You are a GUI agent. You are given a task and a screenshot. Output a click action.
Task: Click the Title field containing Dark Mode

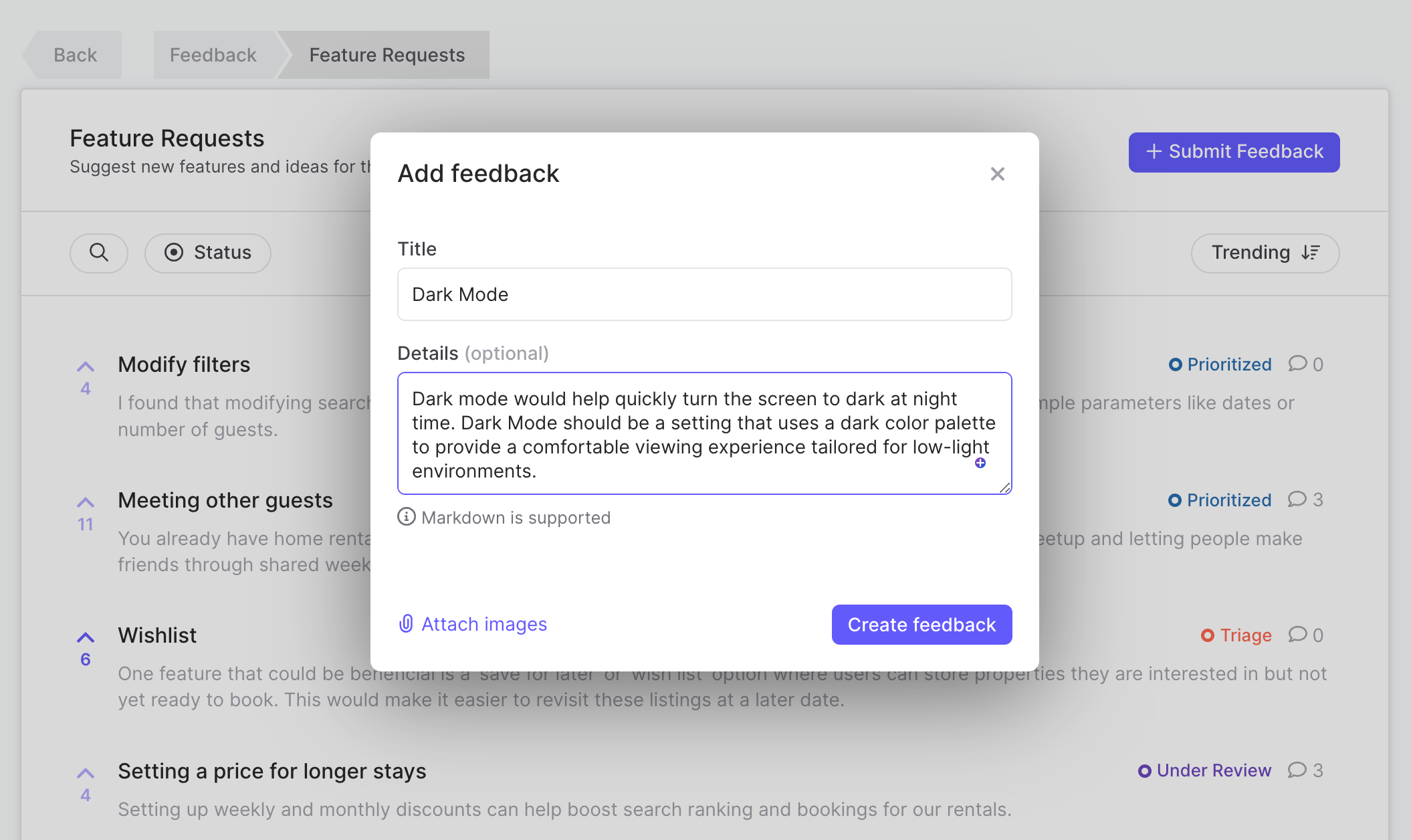703,294
